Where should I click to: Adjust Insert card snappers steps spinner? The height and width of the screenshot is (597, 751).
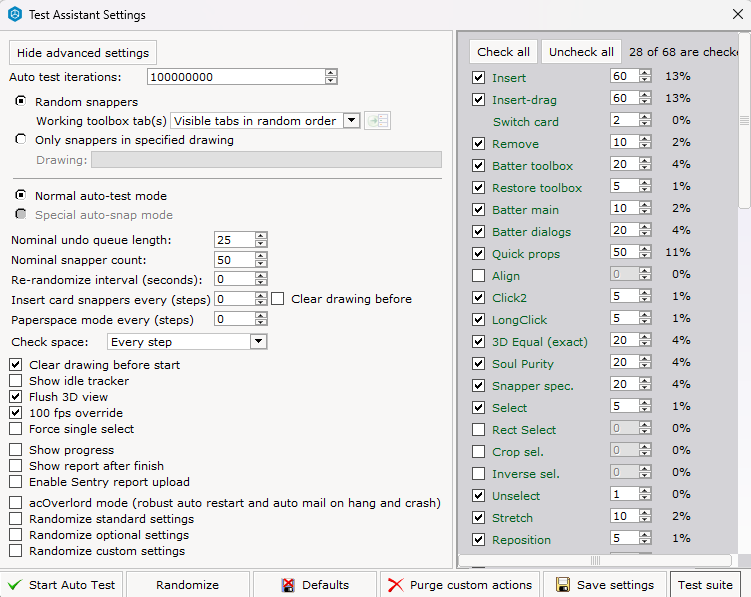point(261,299)
